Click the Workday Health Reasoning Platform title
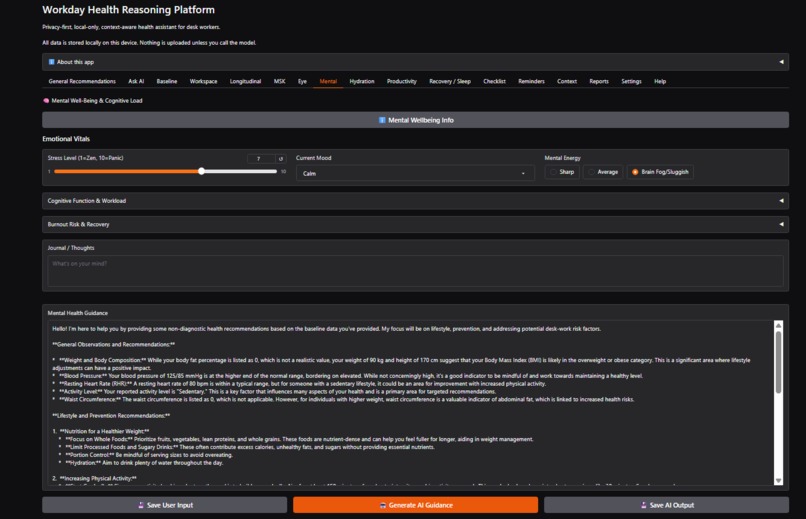The width and height of the screenshot is (806, 519). coord(129,10)
